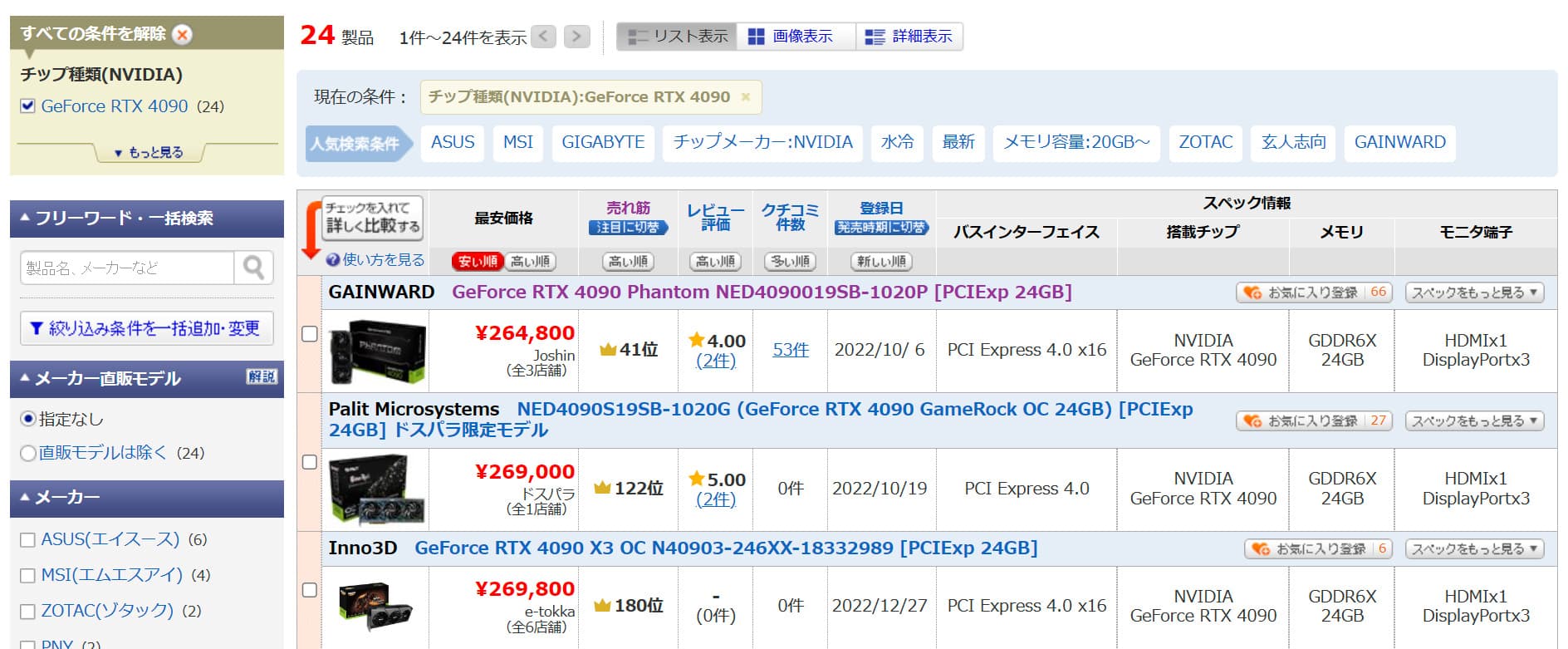Expand スペックをもっと見る for GAINWARD Phantom

click(1474, 293)
